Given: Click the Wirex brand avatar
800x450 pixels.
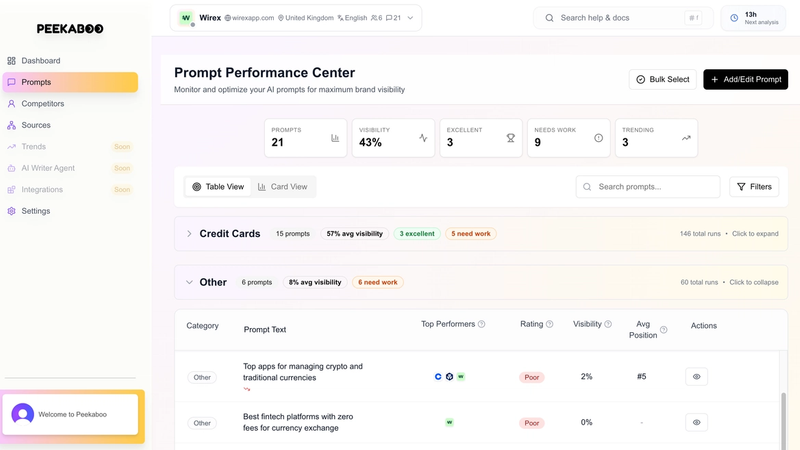Looking at the screenshot, I should tap(186, 18).
